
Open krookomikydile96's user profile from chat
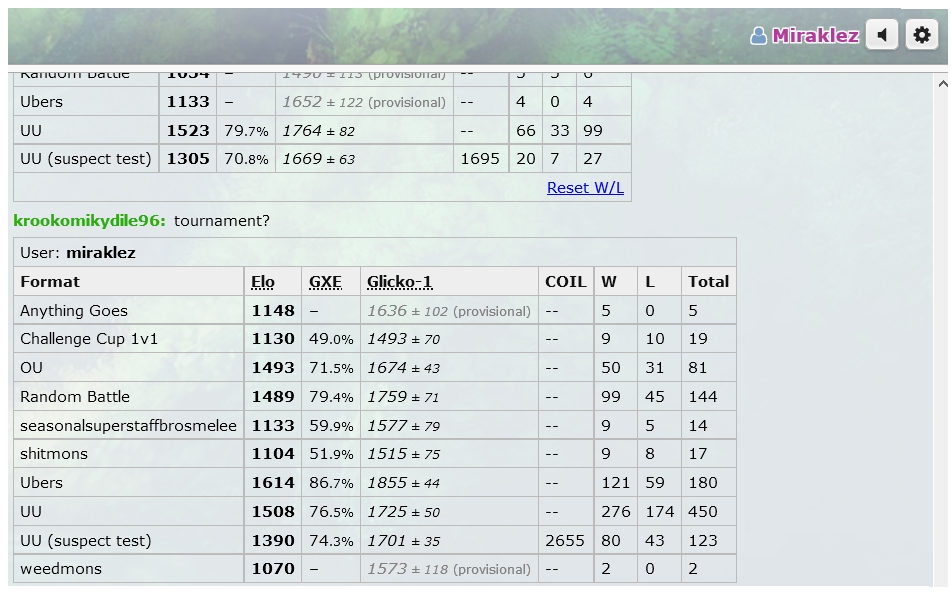point(89,220)
